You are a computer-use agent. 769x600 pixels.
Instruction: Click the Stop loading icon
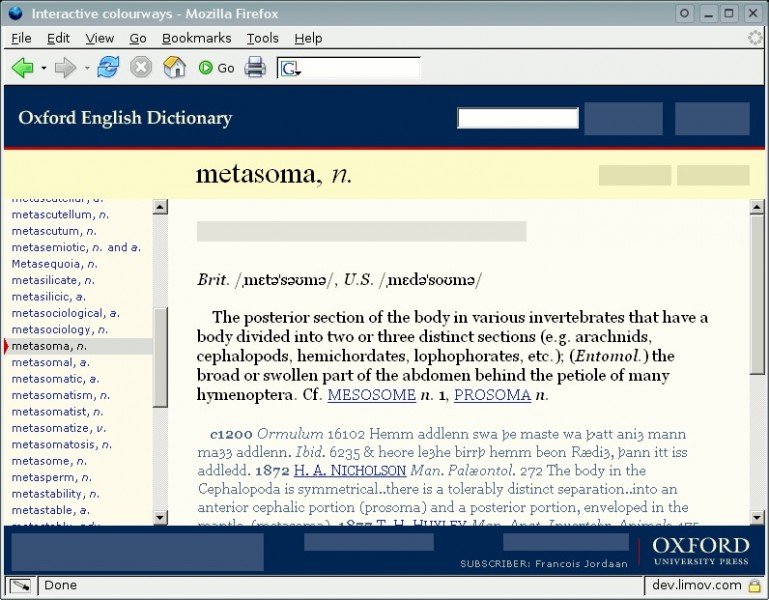pos(141,68)
